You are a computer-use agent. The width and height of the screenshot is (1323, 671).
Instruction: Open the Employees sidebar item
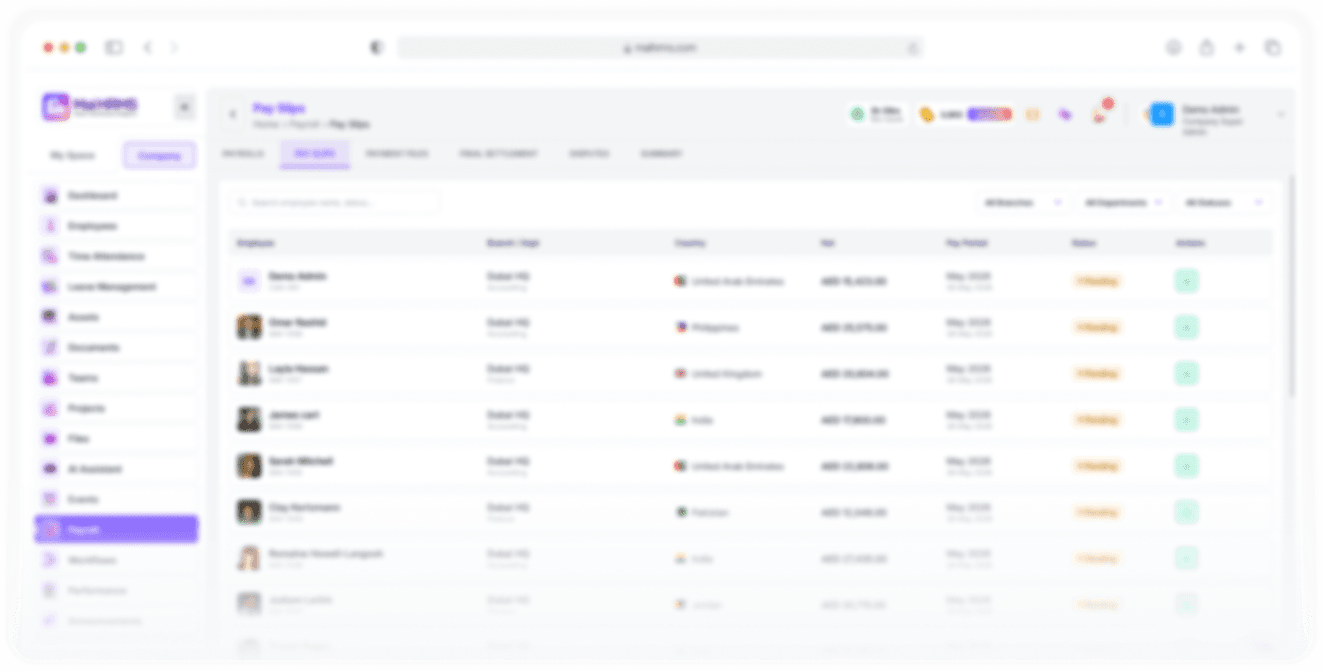click(x=116, y=226)
